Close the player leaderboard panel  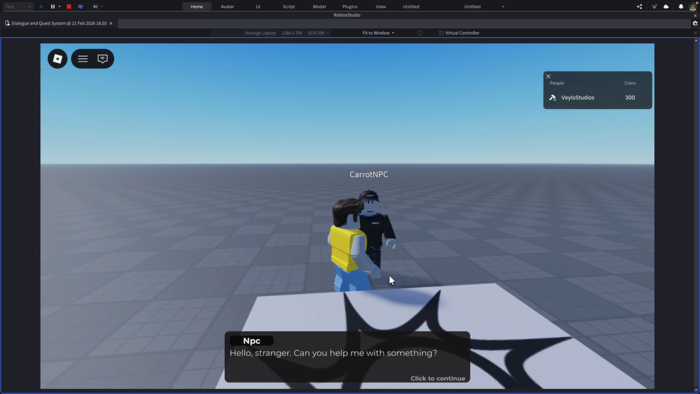point(548,76)
